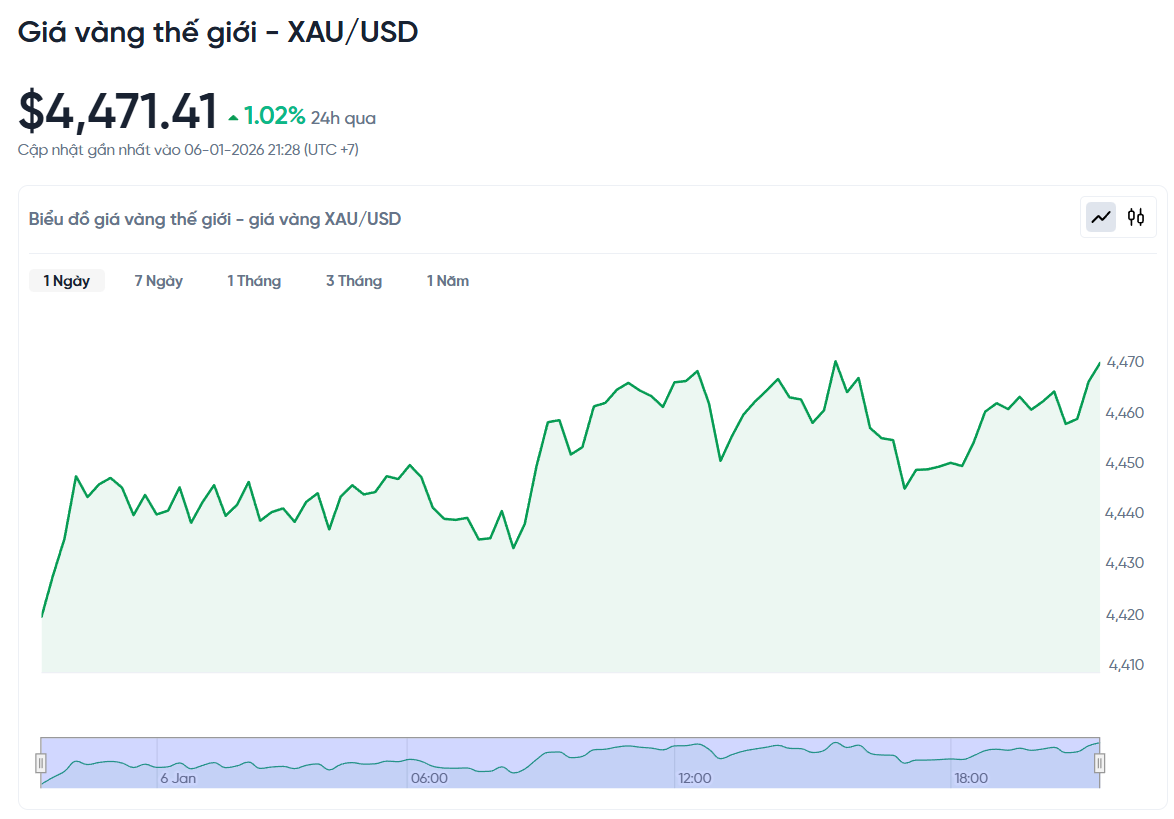Click the "18:00" label on the range bar

(x=973, y=777)
